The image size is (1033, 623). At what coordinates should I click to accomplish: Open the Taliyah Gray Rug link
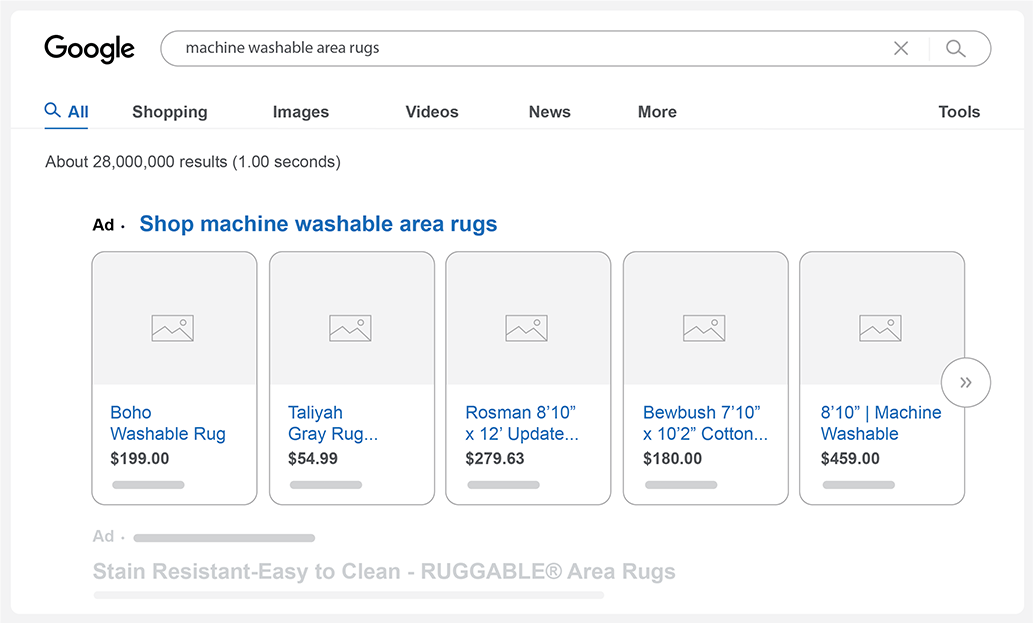click(x=333, y=423)
